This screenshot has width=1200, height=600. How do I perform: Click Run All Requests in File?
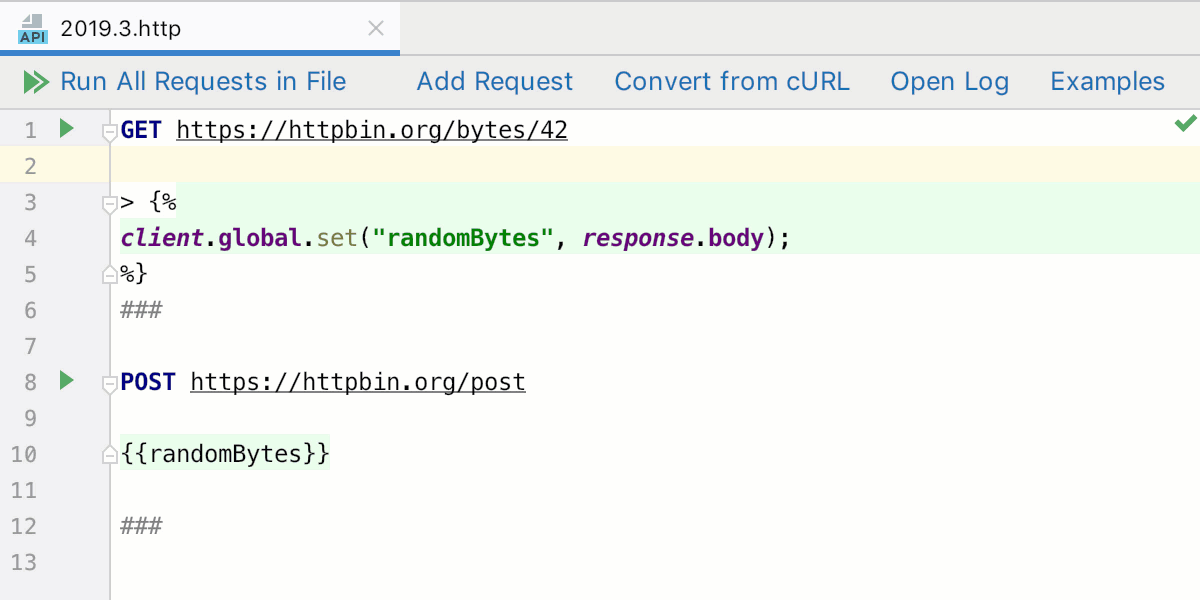tap(203, 81)
